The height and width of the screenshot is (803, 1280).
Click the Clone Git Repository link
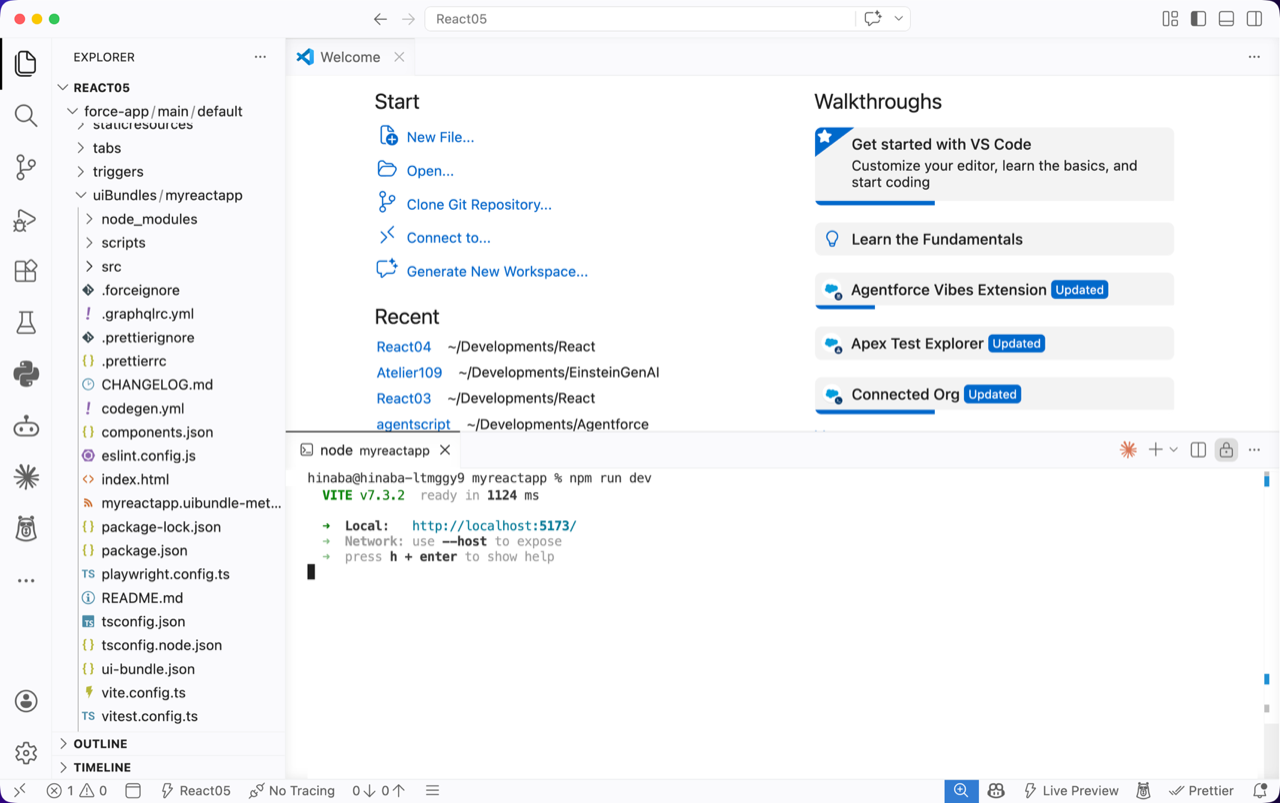coord(478,204)
